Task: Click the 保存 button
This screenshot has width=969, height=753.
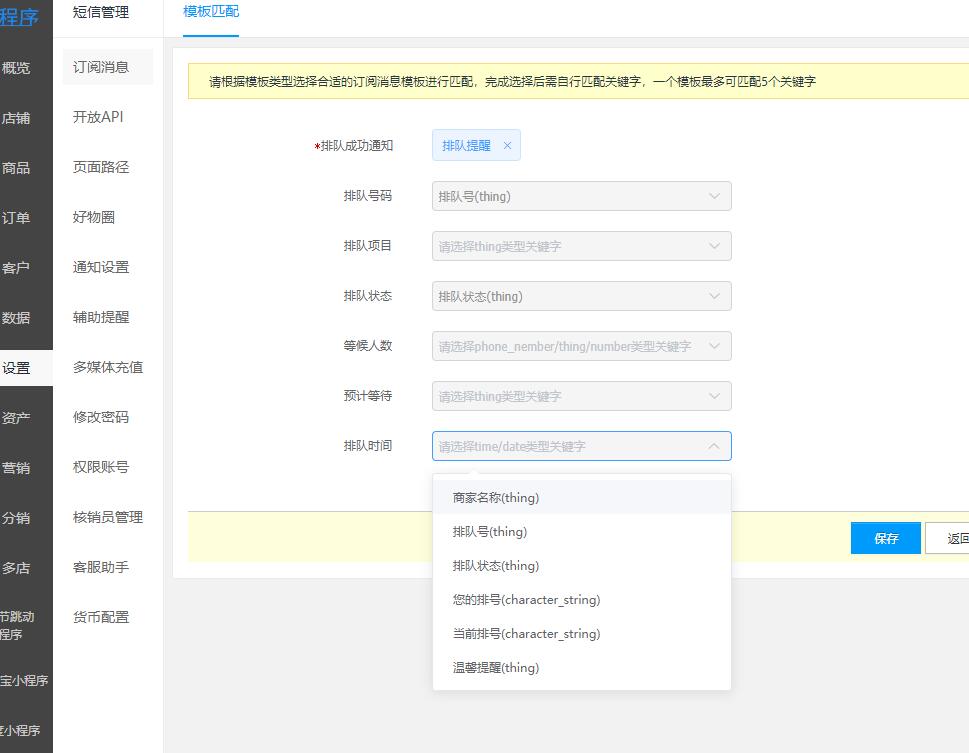Action: click(885, 538)
